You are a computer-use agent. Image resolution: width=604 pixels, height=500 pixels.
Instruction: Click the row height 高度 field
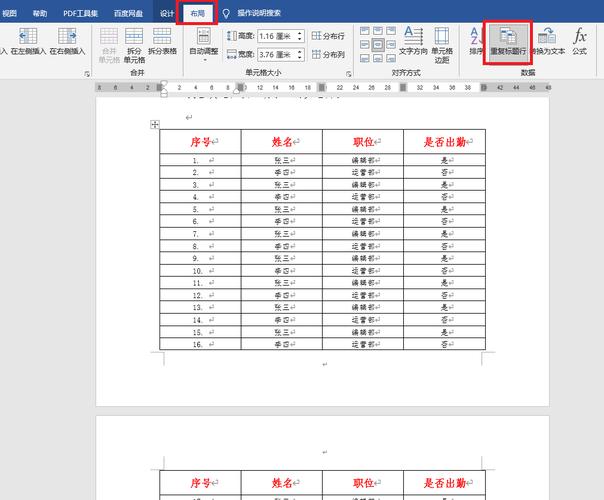[277, 36]
